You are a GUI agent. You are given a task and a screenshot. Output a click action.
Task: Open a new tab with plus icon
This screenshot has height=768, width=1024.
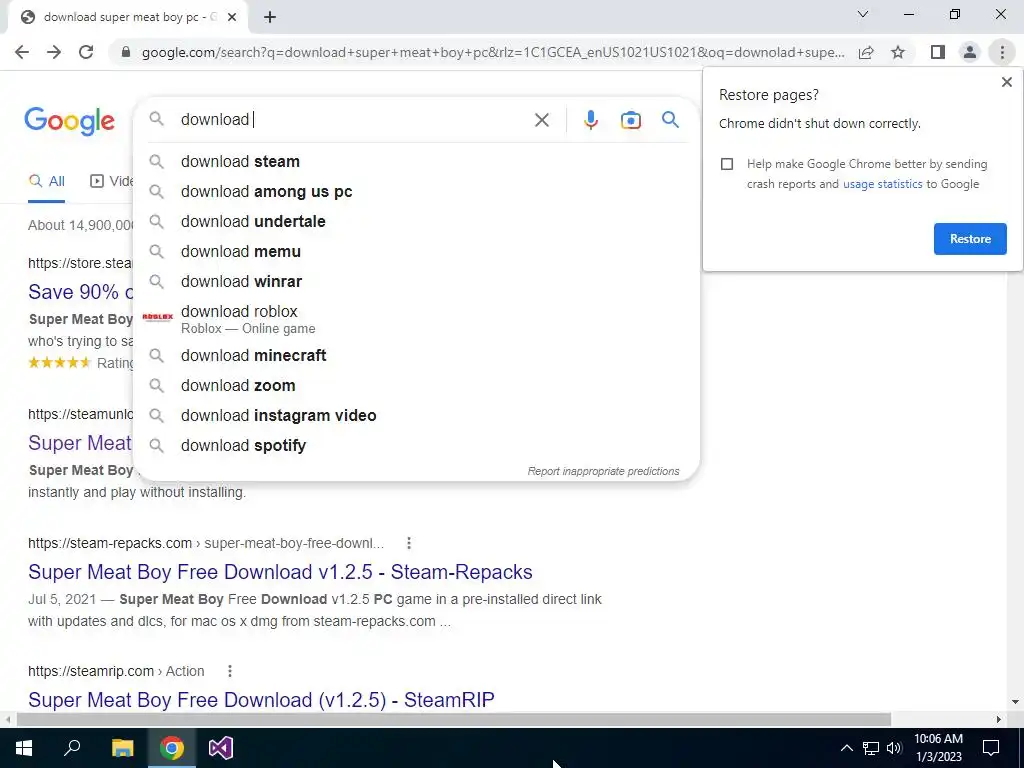270,18
